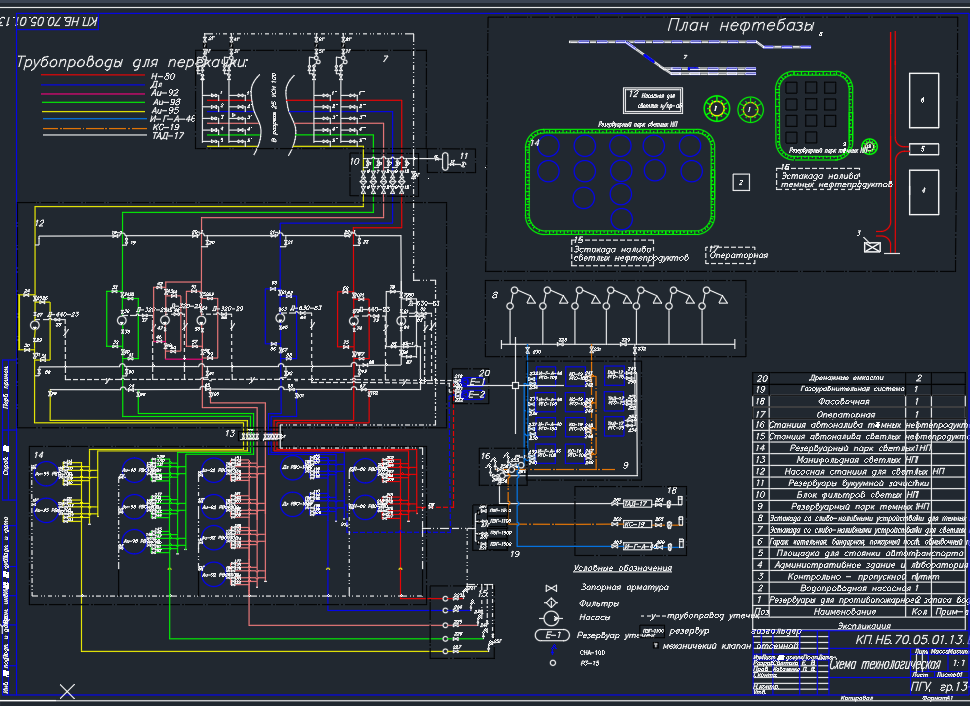The height and width of the screenshot is (706, 970).
Task: Select the "Насосы" legend label
Action: click(595, 618)
